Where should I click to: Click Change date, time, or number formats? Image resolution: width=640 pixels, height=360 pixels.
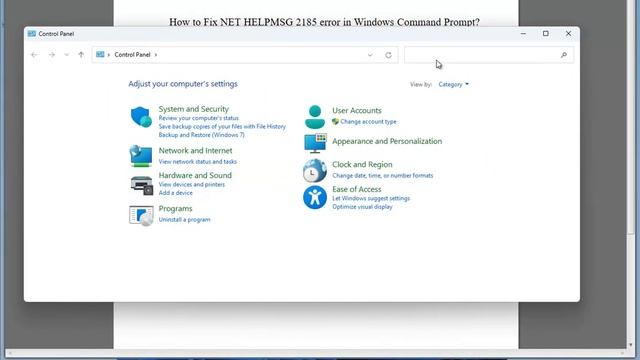click(382, 176)
